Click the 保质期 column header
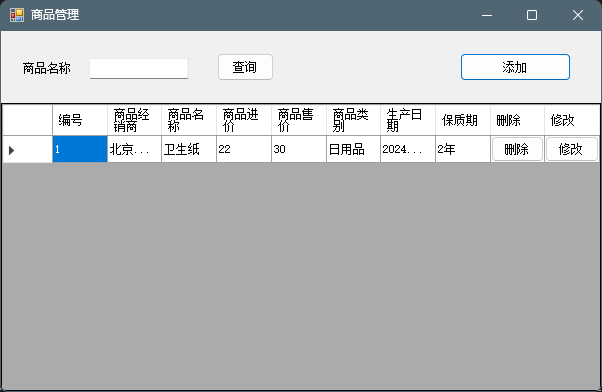Screen dimensions: 602x392 pyautogui.click(x=463, y=120)
